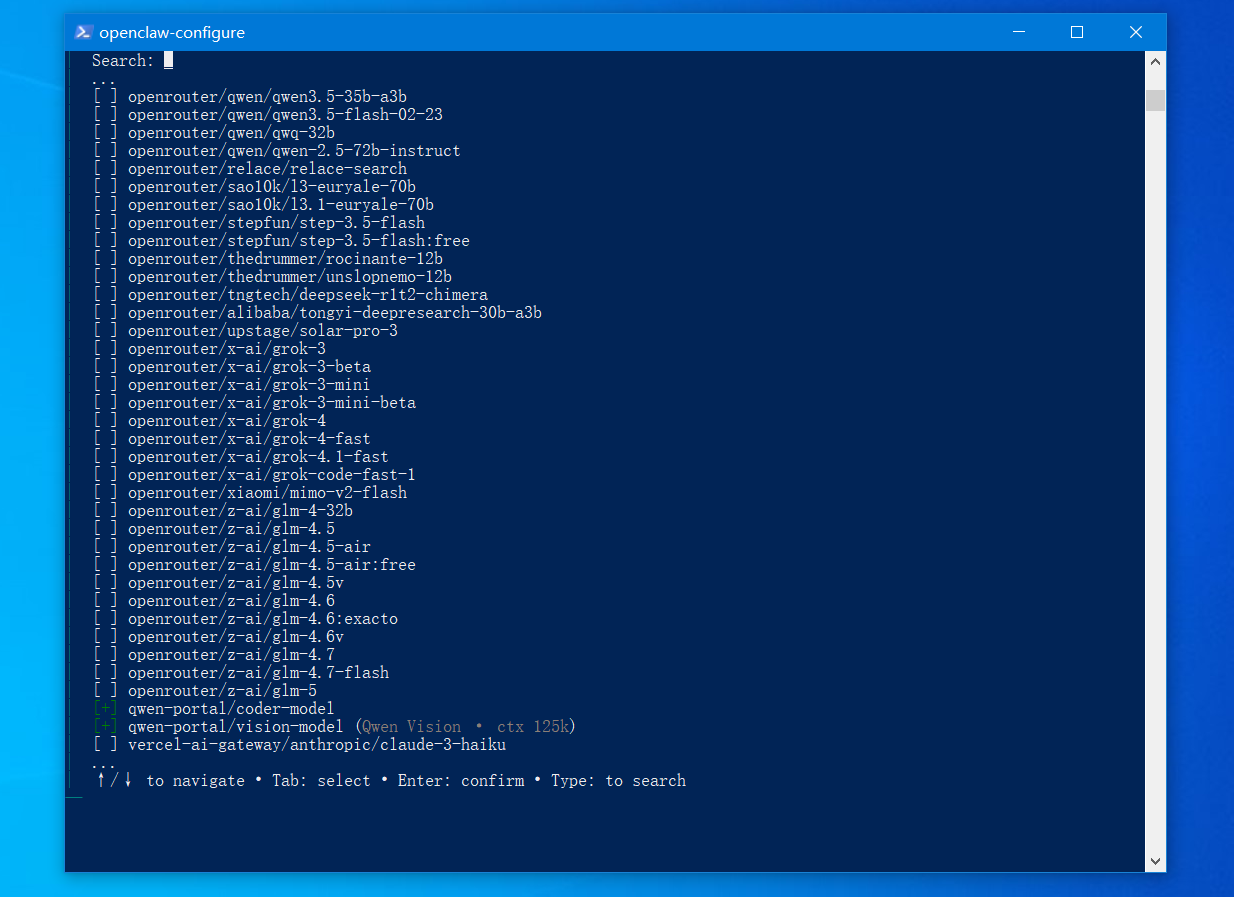Click the row openrouter/thedrummer/unslopnemo-12b
The height and width of the screenshot is (897, 1234).
(x=272, y=277)
